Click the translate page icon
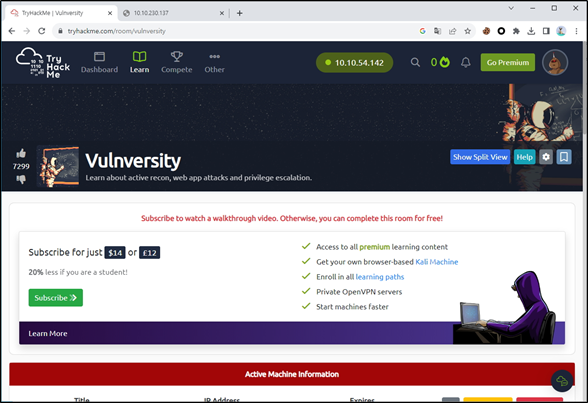The image size is (588, 403). click(x=437, y=31)
